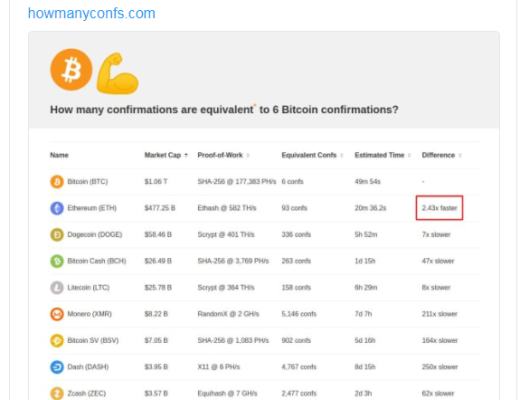Click the Dogecoin (DOGE) coin icon
Screen dimensions: 520x400
point(57,235)
